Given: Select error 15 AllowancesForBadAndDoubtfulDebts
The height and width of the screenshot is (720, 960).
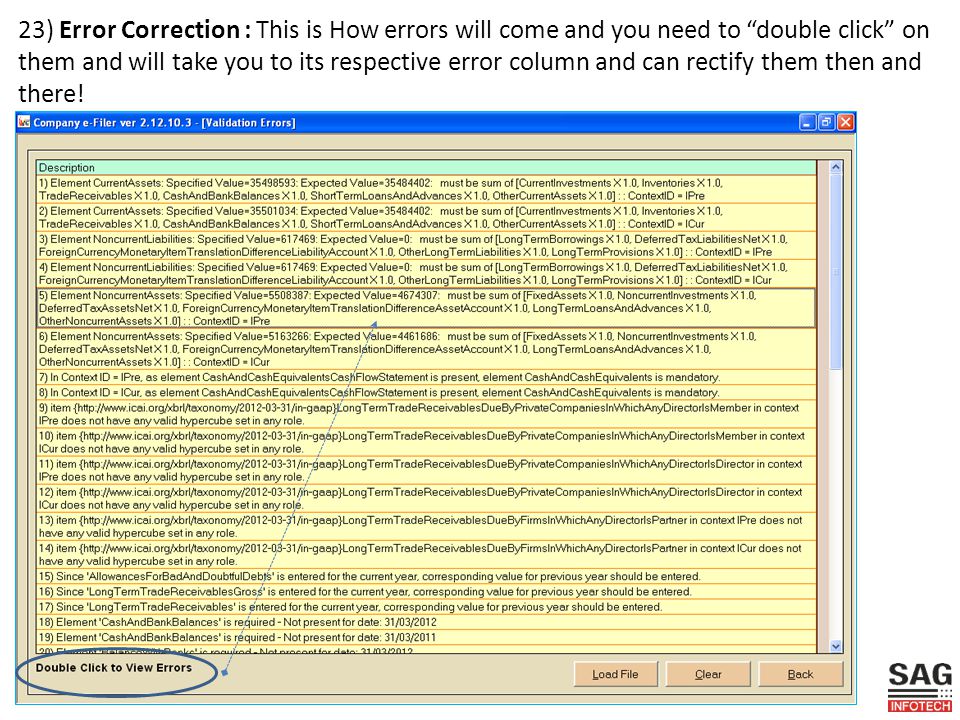Looking at the screenshot, I should coord(426,576).
